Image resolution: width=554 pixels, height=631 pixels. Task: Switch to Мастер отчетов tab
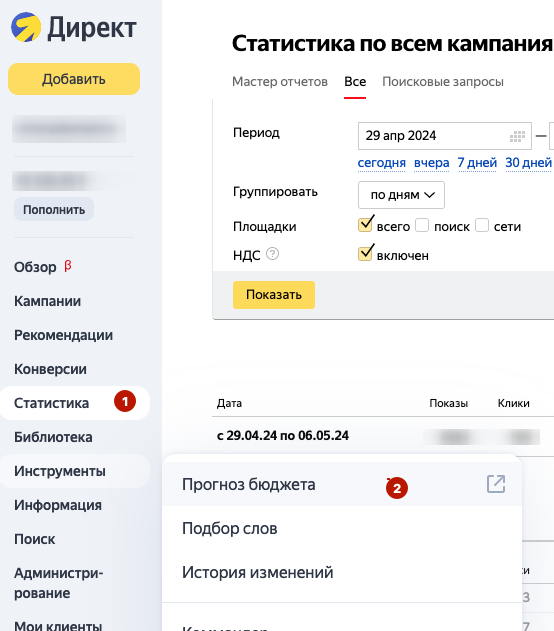click(x=280, y=82)
